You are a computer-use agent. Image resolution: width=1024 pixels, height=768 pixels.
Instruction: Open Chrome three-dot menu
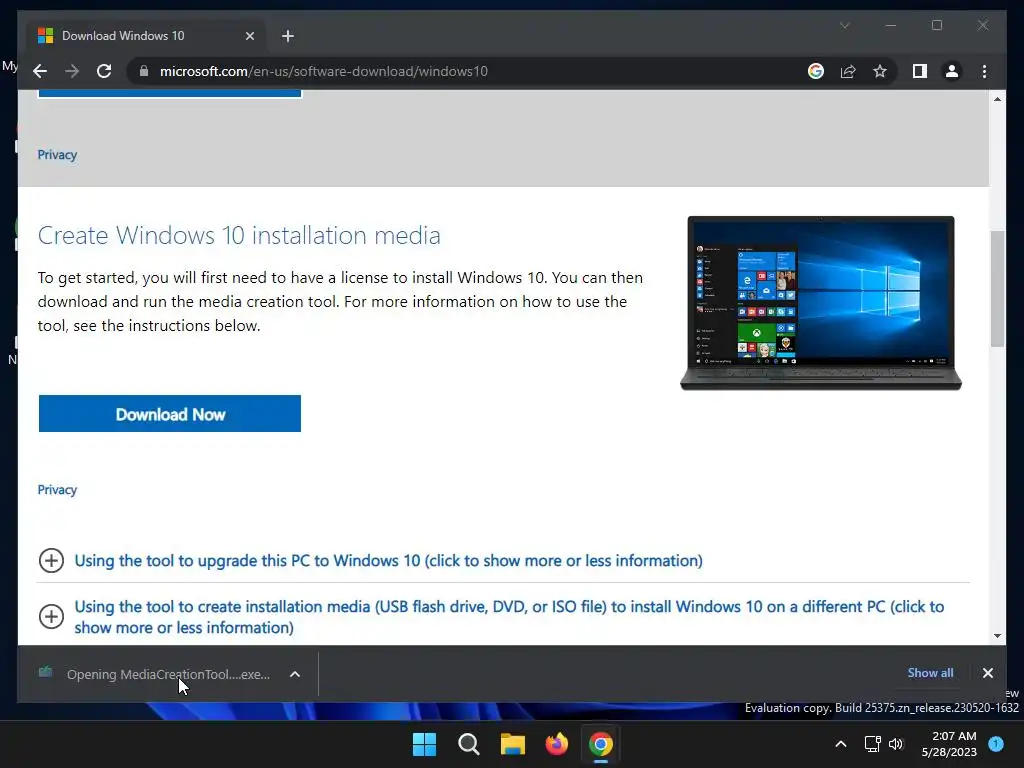(x=984, y=71)
